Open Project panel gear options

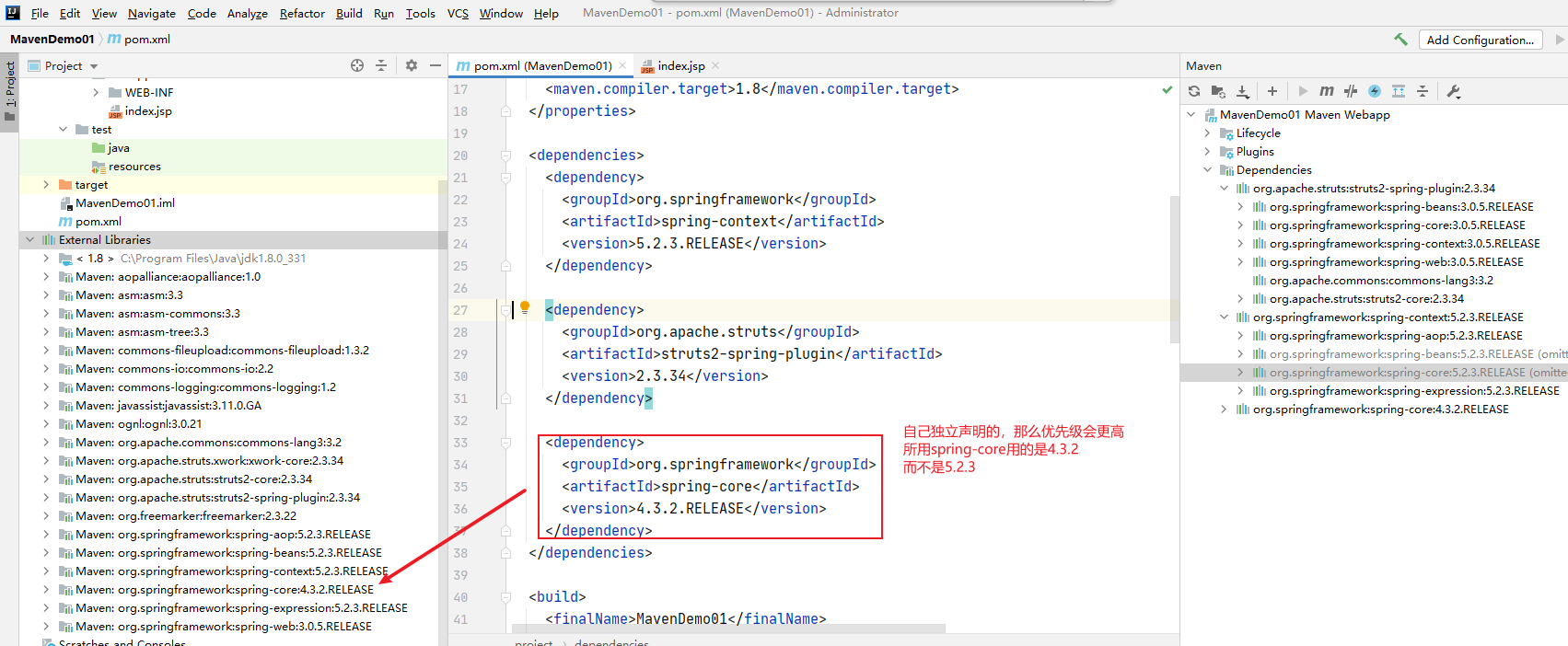(412, 65)
